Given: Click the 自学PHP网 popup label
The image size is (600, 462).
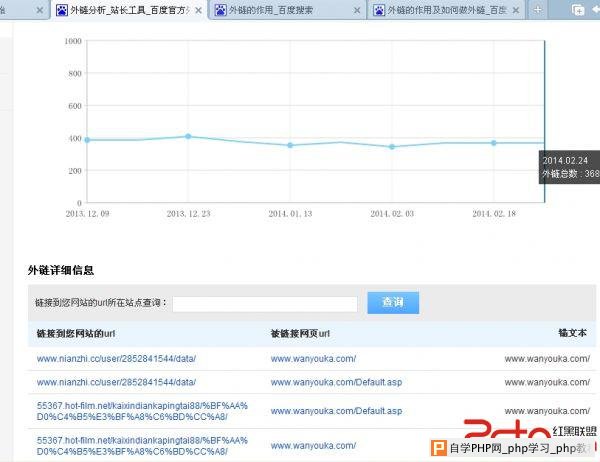Looking at the screenshot, I should click(520, 448).
